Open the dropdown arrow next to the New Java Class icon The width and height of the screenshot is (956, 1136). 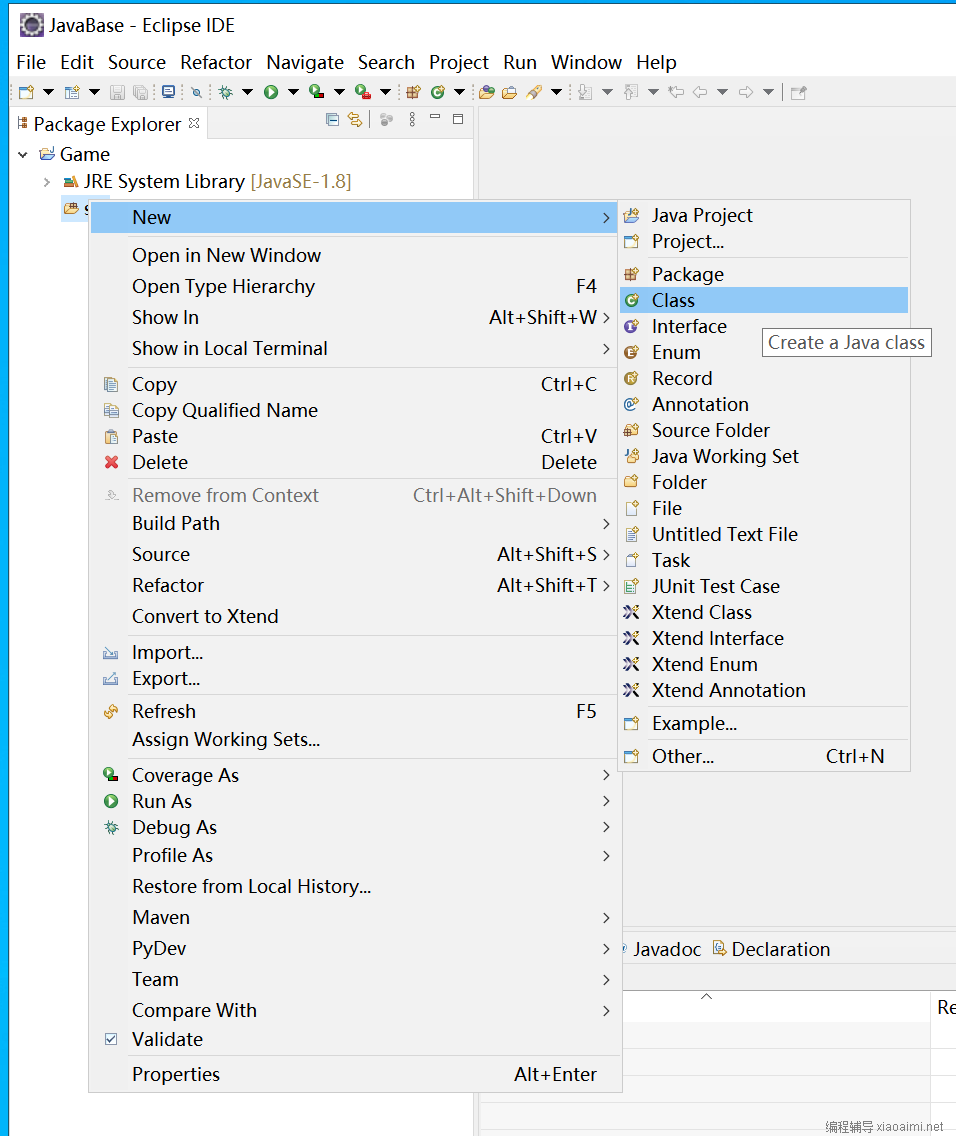[459, 92]
